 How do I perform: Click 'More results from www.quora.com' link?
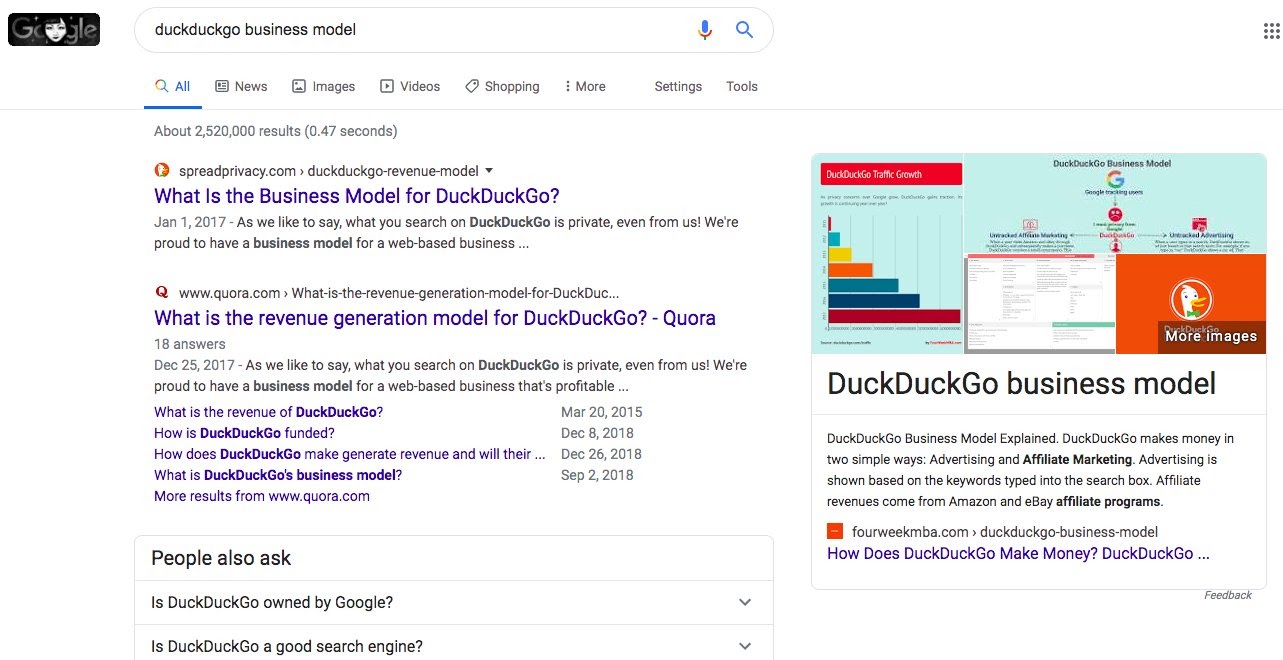[262, 496]
